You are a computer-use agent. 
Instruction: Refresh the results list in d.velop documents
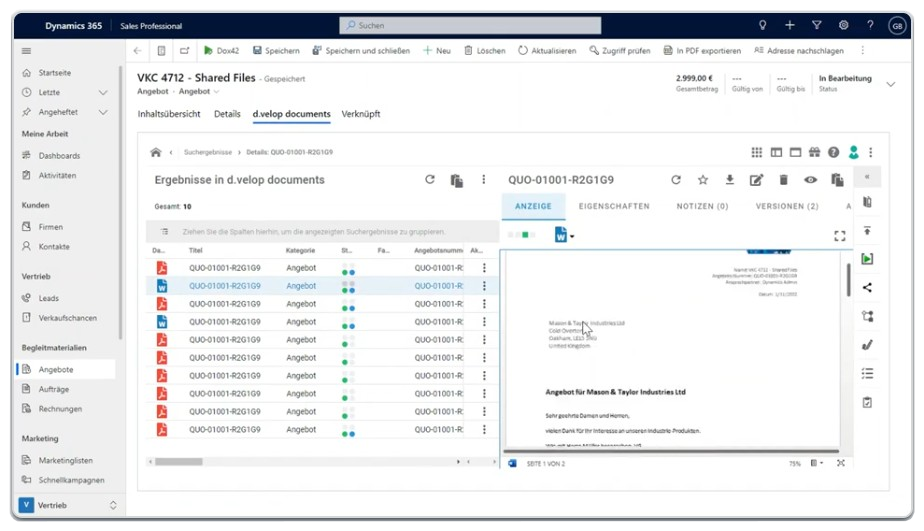coord(430,180)
